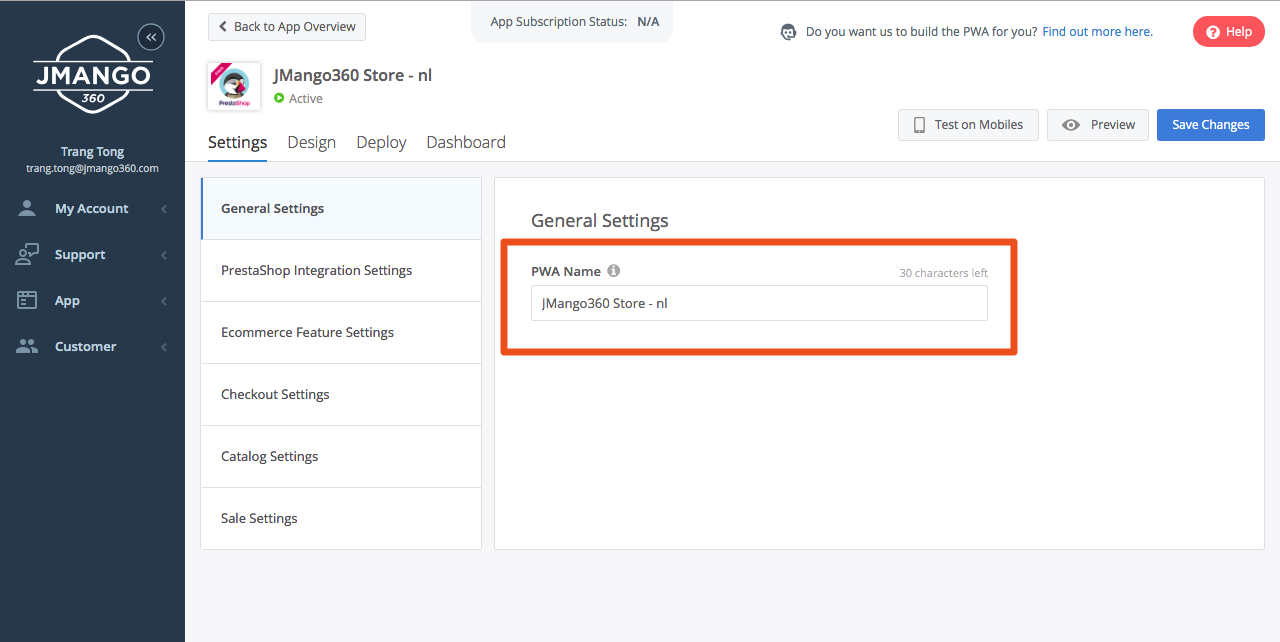Image resolution: width=1280 pixels, height=642 pixels.
Task: Expand the Support menu chevron
Action: point(164,255)
